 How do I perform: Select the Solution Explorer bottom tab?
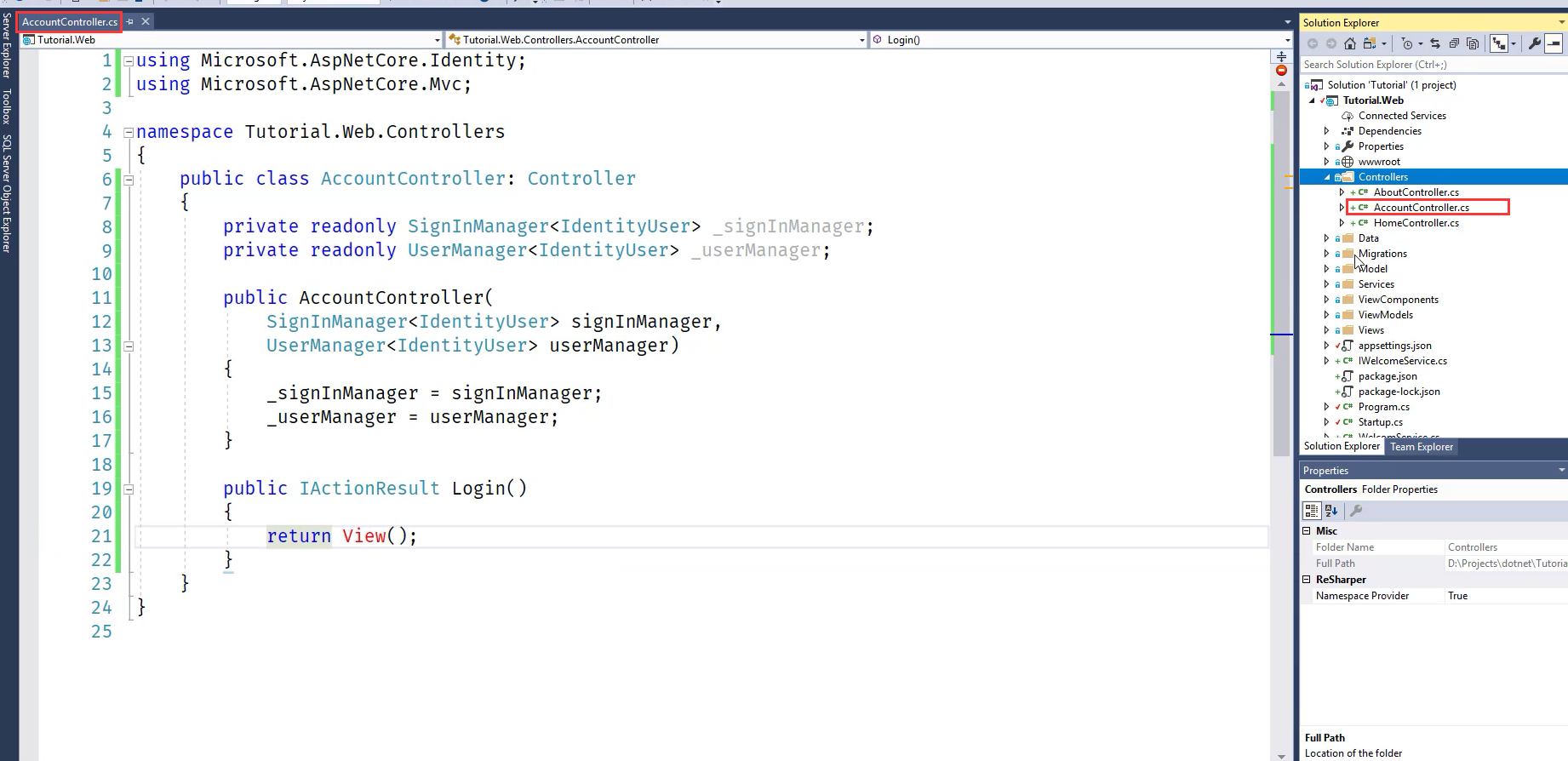(1342, 446)
